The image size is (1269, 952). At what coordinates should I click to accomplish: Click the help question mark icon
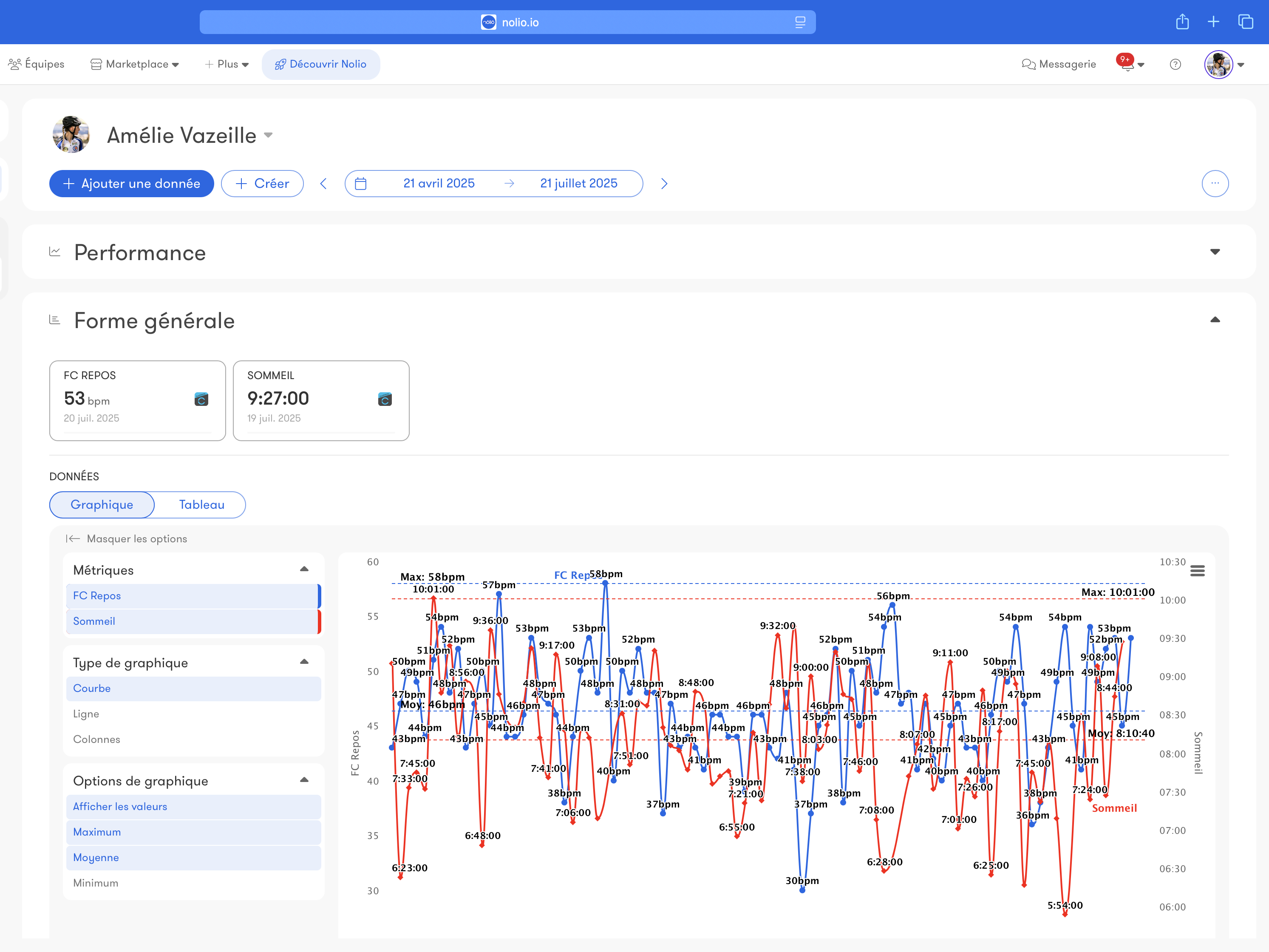pyautogui.click(x=1175, y=64)
